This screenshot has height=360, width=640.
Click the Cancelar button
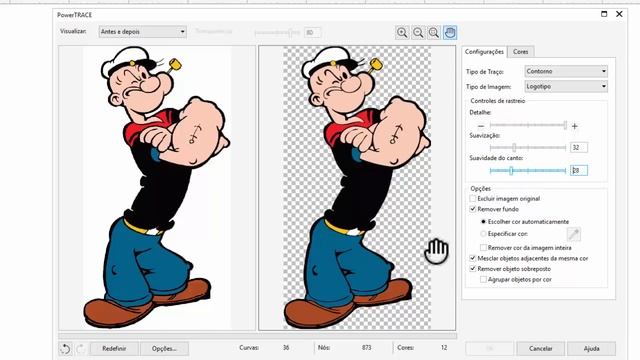(540, 349)
